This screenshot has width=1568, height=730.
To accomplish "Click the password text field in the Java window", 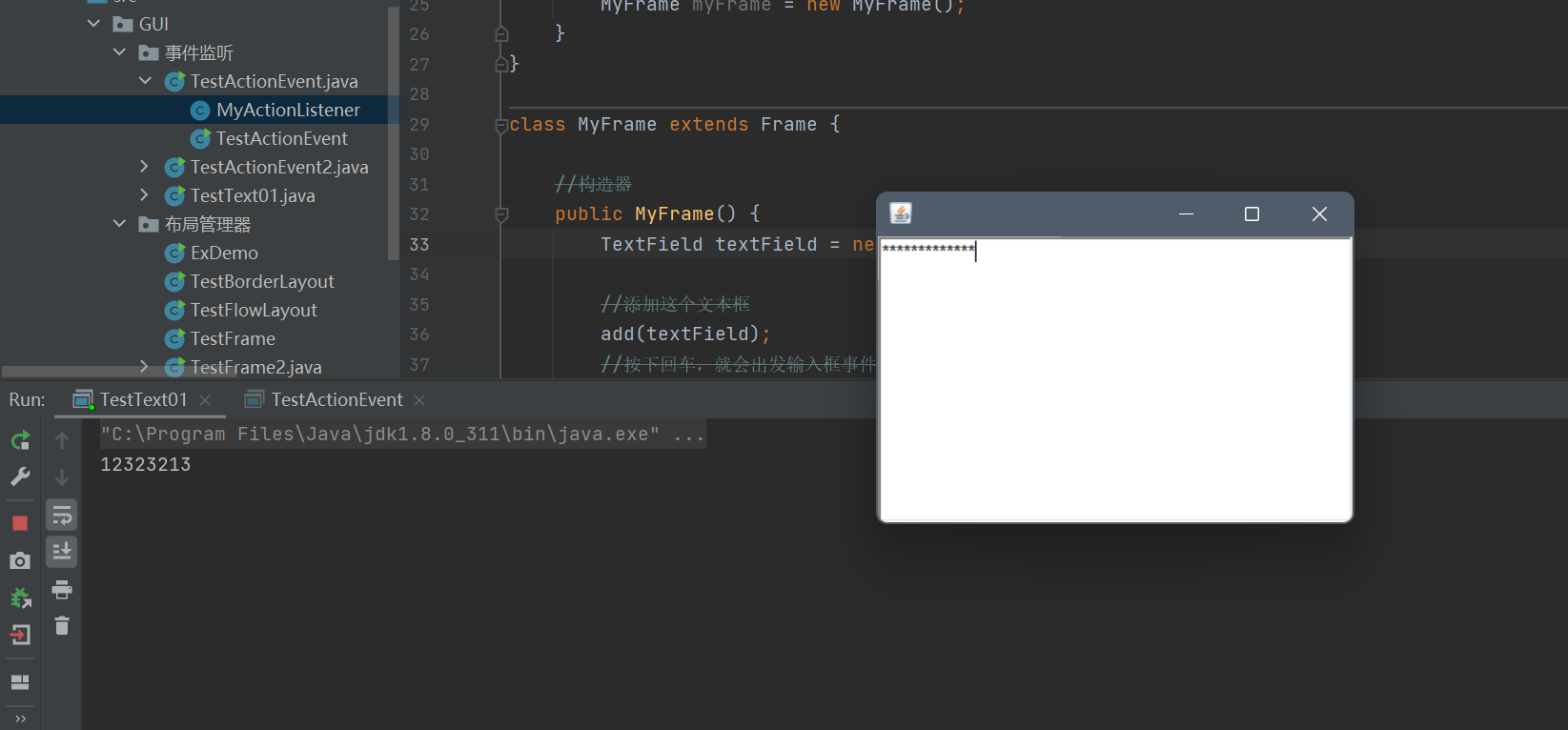I will click(x=1115, y=378).
